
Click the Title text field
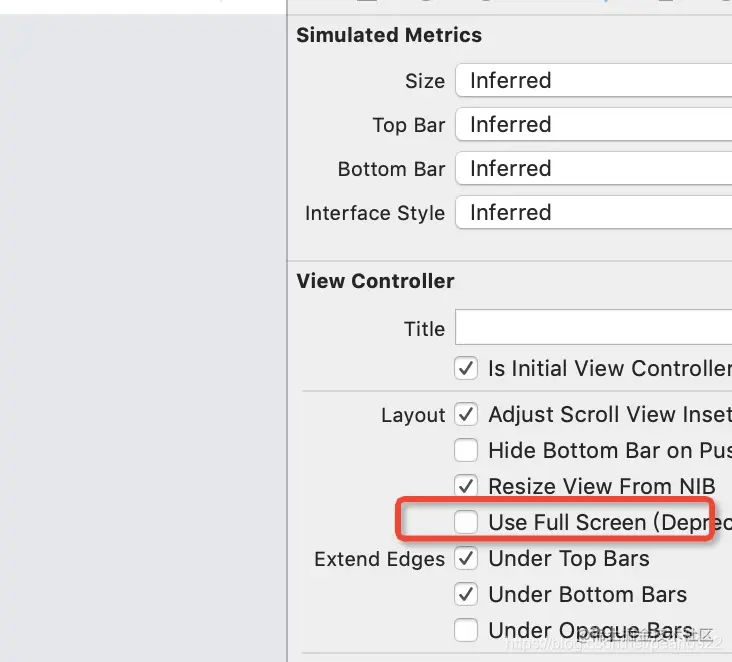[x=593, y=328]
